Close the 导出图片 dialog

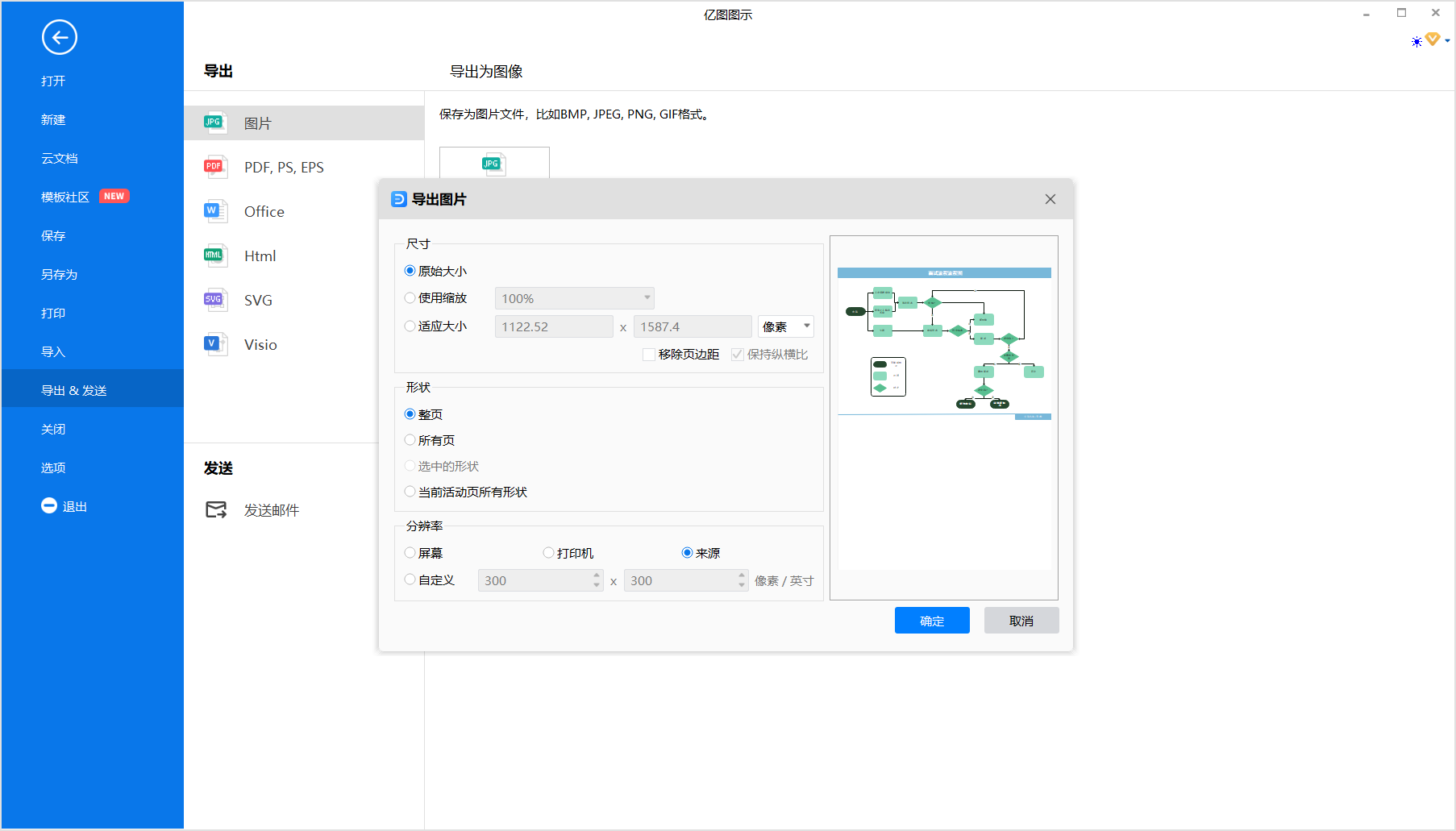(1050, 199)
